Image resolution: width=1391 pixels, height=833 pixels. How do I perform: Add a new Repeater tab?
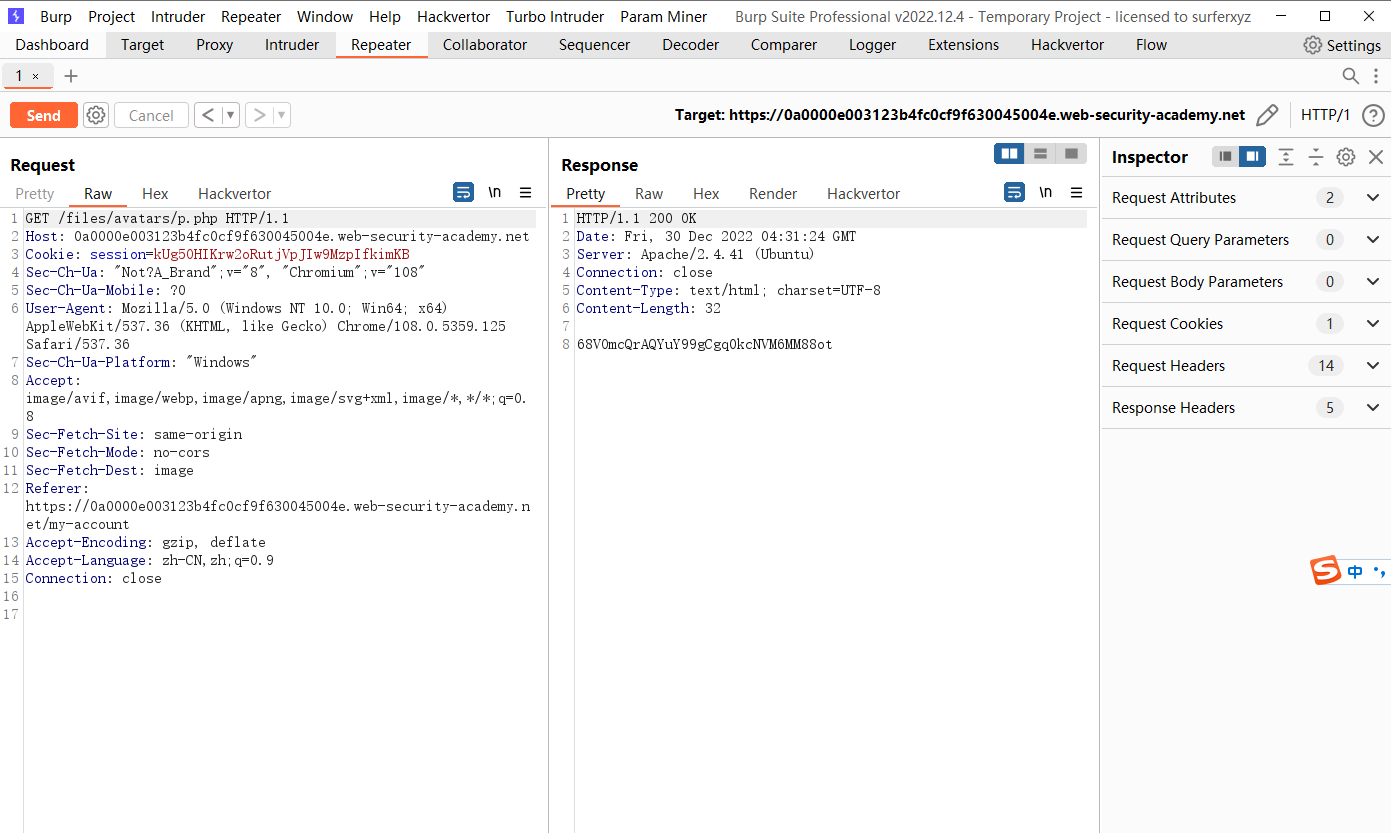71,76
